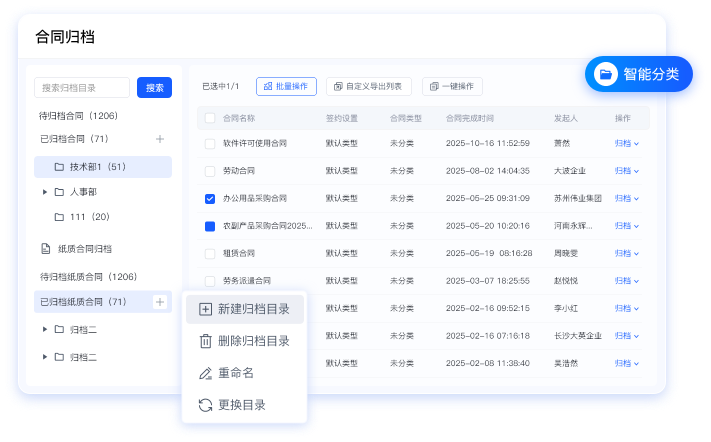Click the 智能分类 folder icon

pos(605,74)
